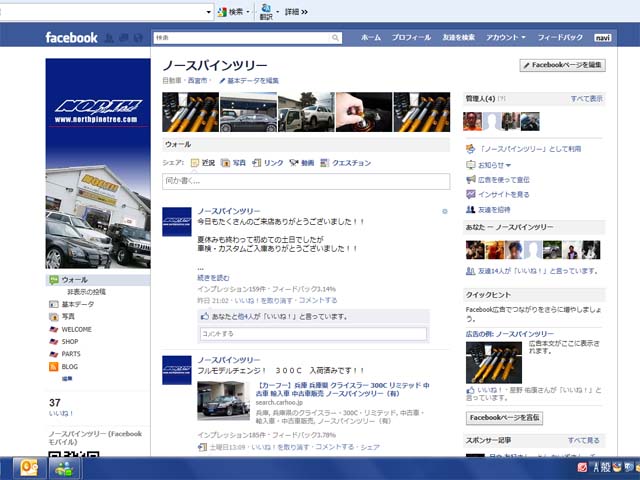The width and height of the screenshot is (640, 480).
Task: Open BLOG tab with RSS icon
Action: (x=63, y=367)
